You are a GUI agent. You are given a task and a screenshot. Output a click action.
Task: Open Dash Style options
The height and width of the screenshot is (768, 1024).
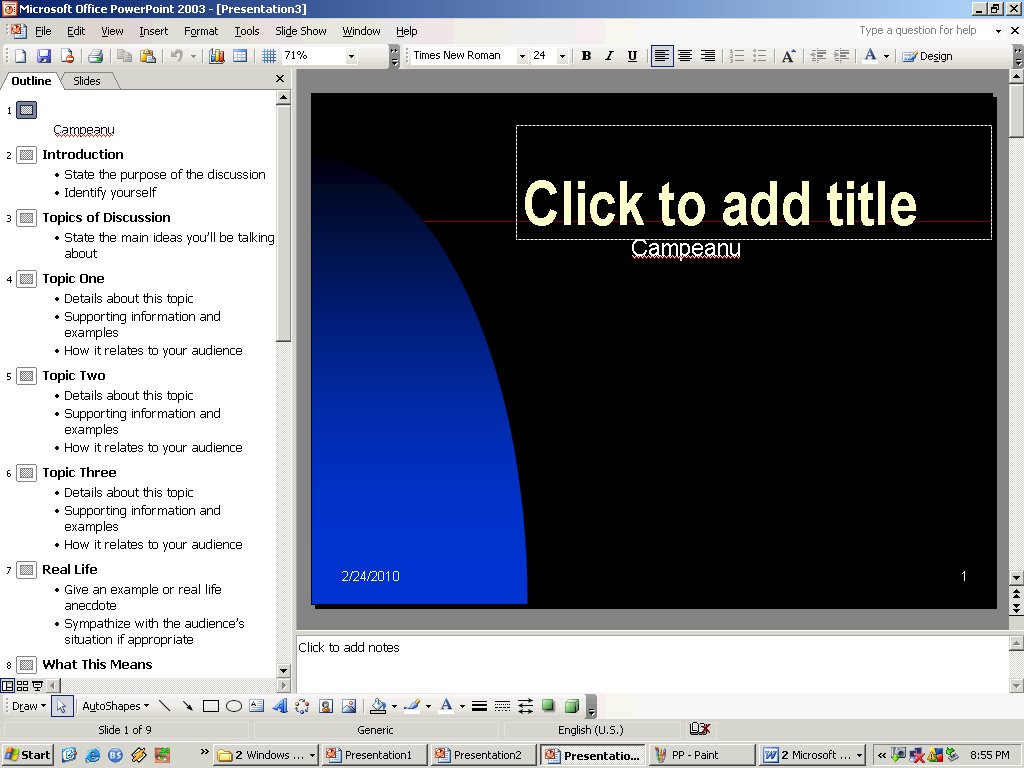[x=502, y=706]
